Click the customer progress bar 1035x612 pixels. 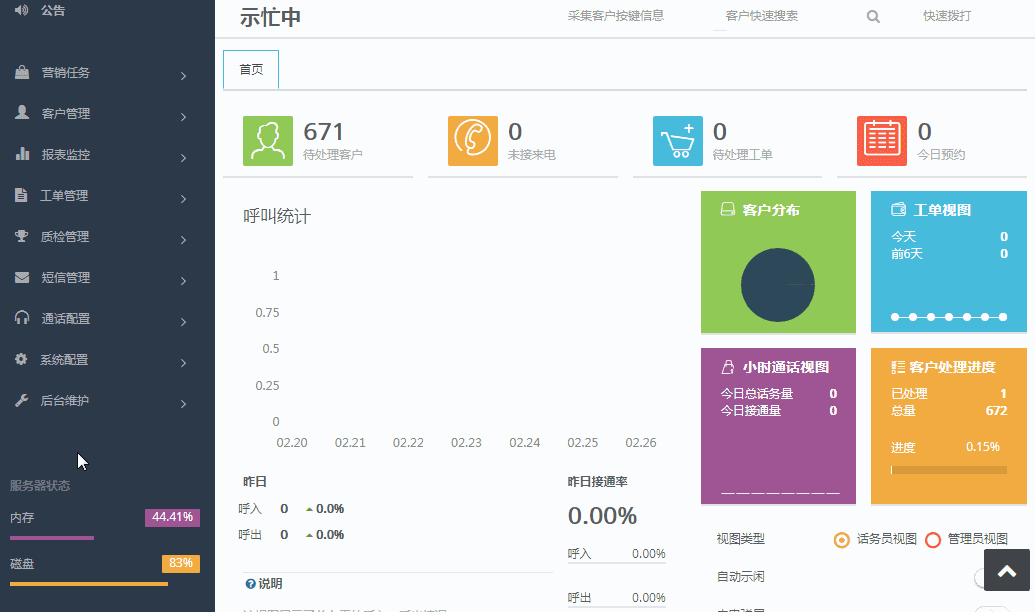pos(949,470)
